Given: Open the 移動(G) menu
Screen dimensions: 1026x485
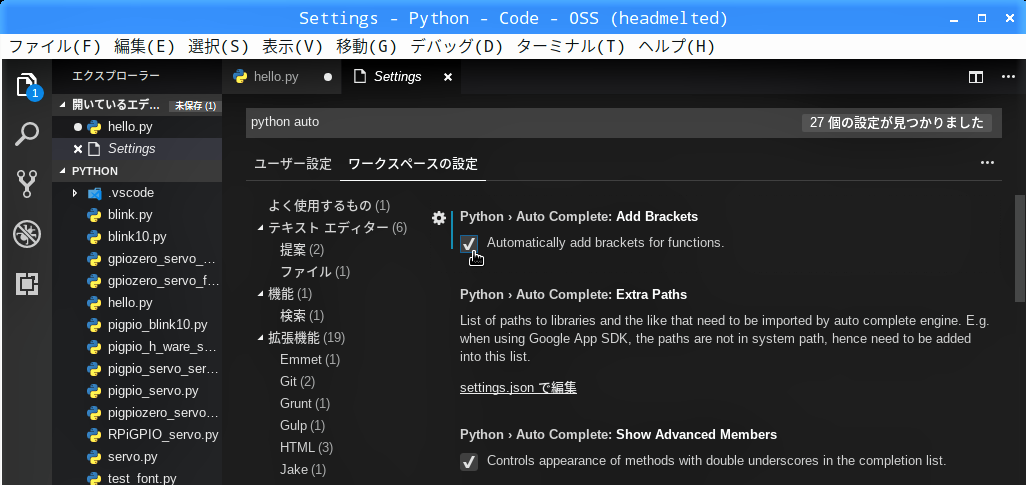Looking at the screenshot, I should 367,46.
